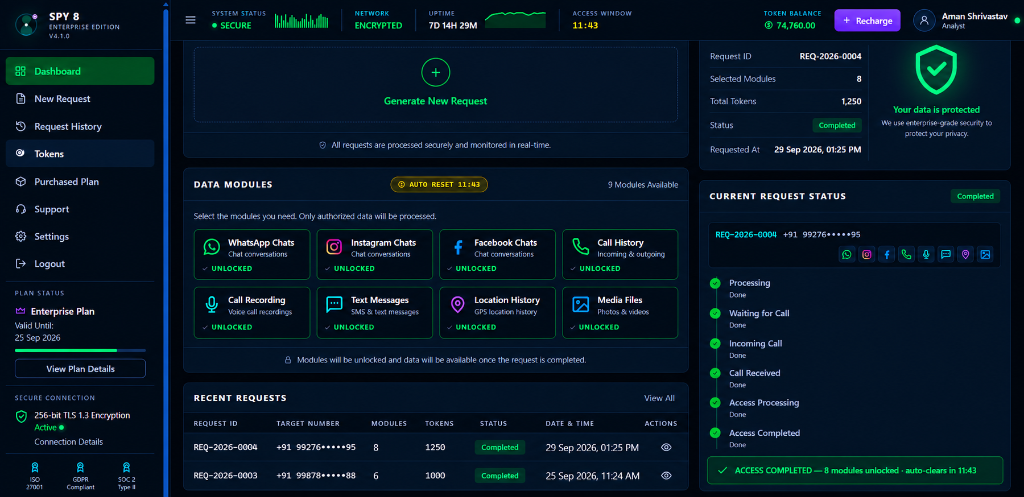Screen dimensions: 1024x497
Task: Open Tokens page in sidebar
Action: [x=80, y=153]
